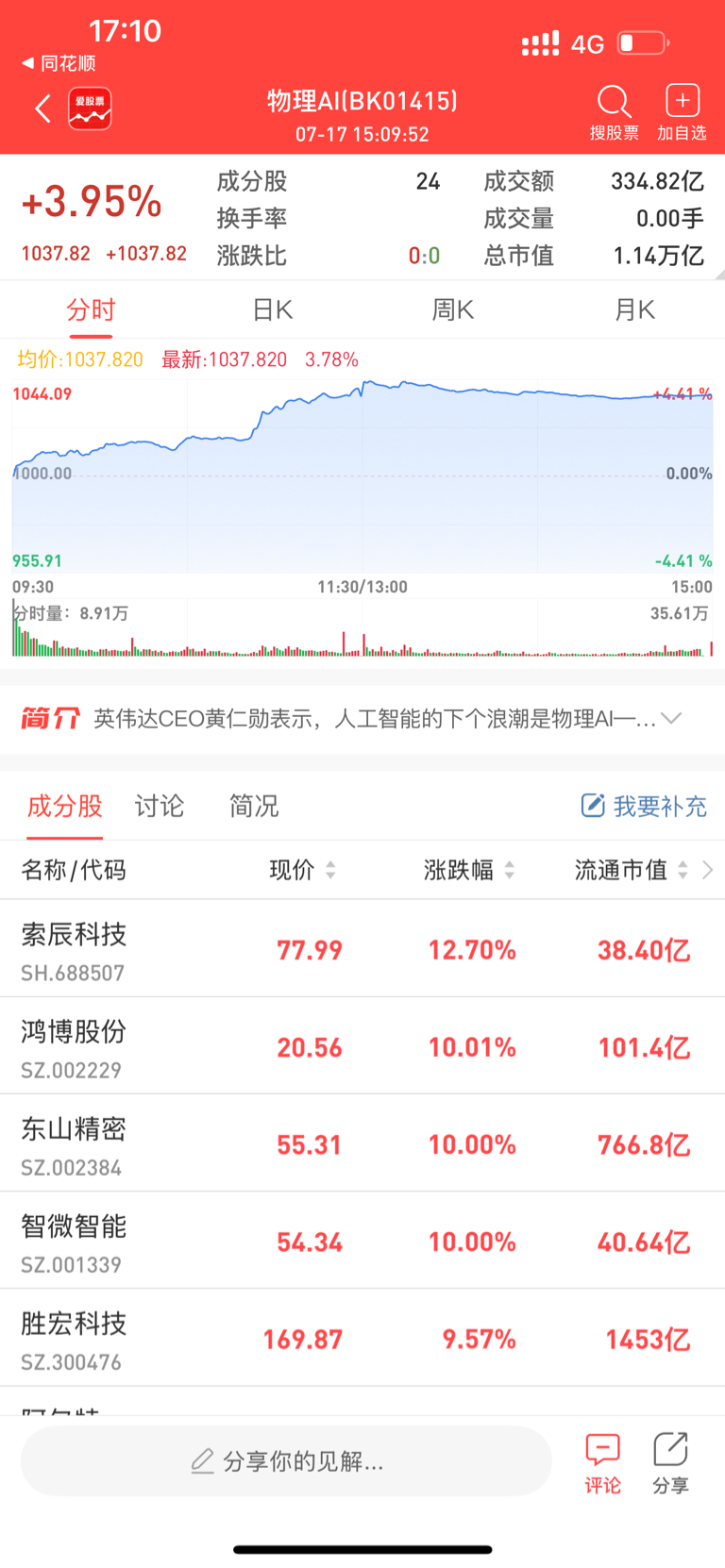Open the 爱股票 app logo icon
725x1568 pixels.
90,108
